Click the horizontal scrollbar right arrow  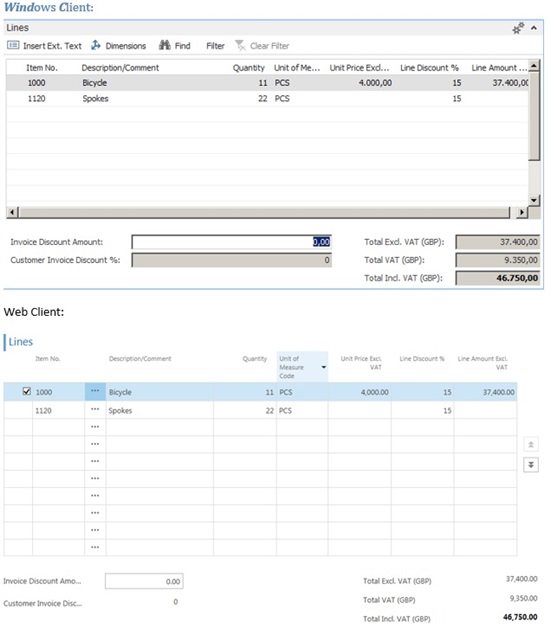521,212
